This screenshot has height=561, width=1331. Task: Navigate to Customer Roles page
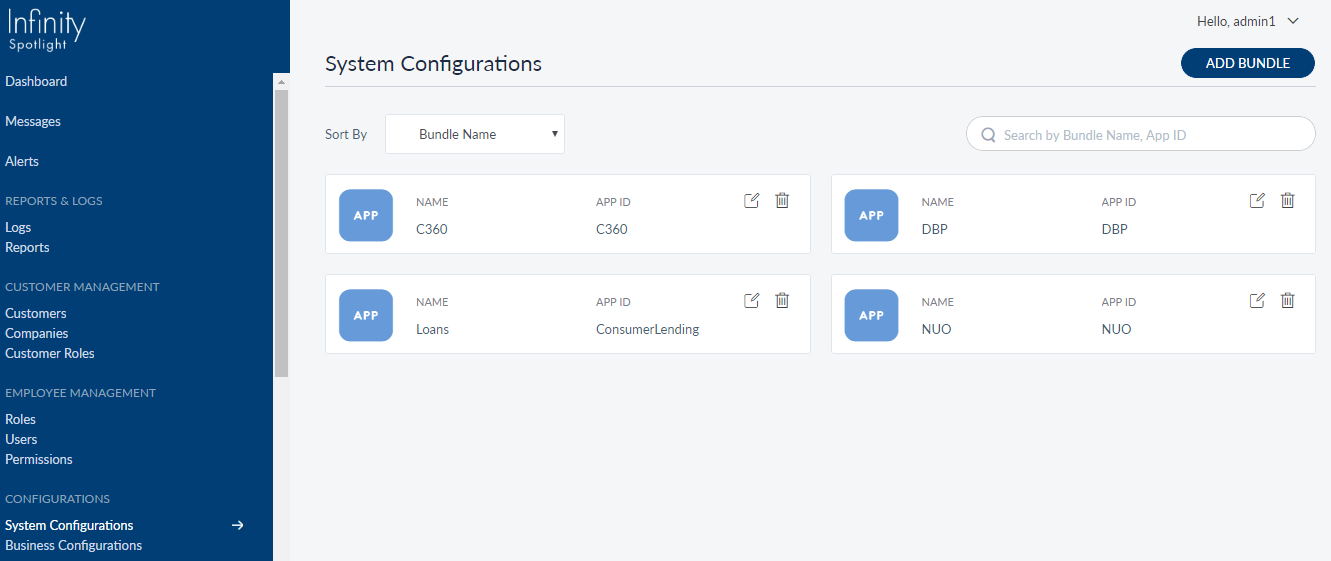pos(50,353)
